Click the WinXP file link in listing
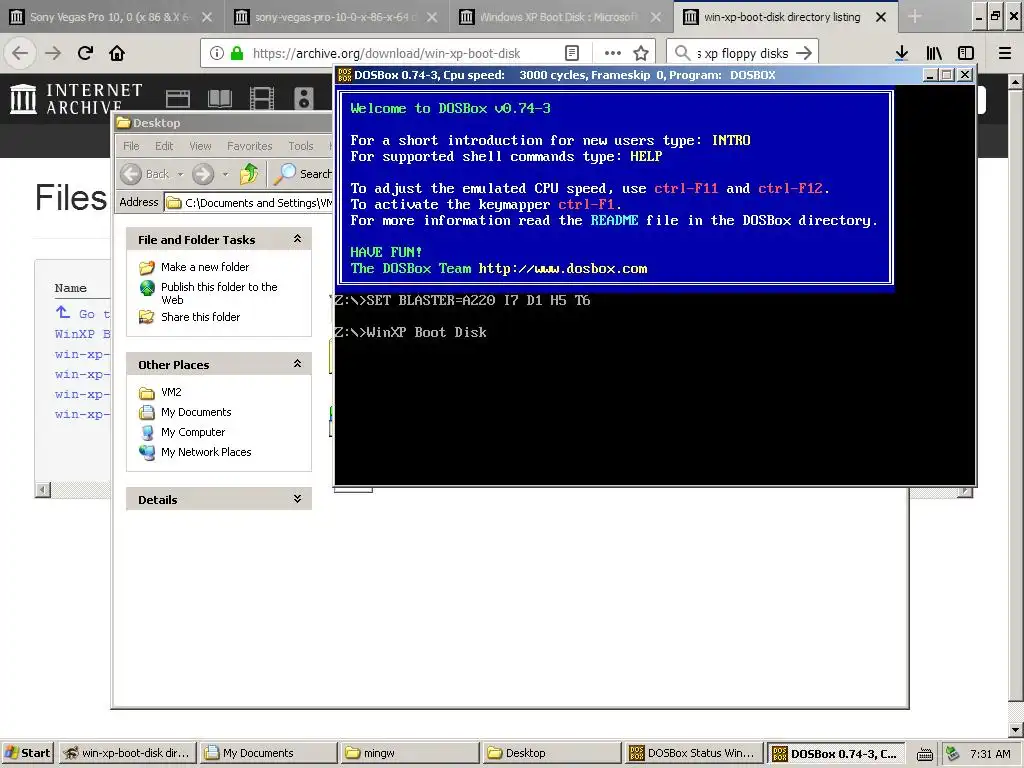 click(x=82, y=334)
